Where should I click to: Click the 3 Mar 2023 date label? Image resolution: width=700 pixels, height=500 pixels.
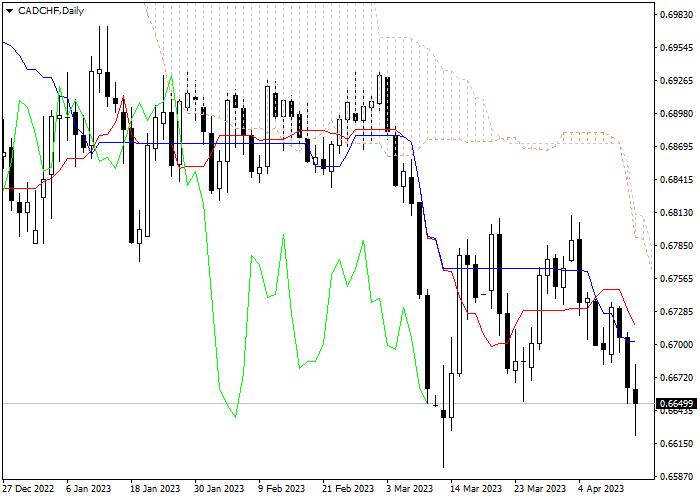tap(409, 488)
